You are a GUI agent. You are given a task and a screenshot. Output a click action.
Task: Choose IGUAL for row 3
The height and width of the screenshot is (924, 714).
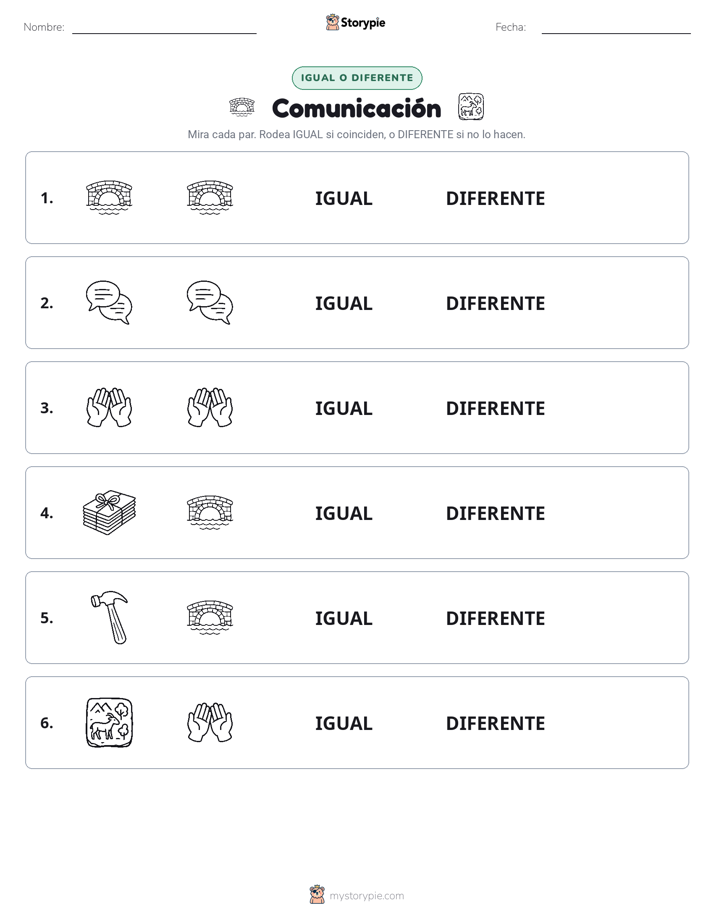pyautogui.click(x=343, y=408)
